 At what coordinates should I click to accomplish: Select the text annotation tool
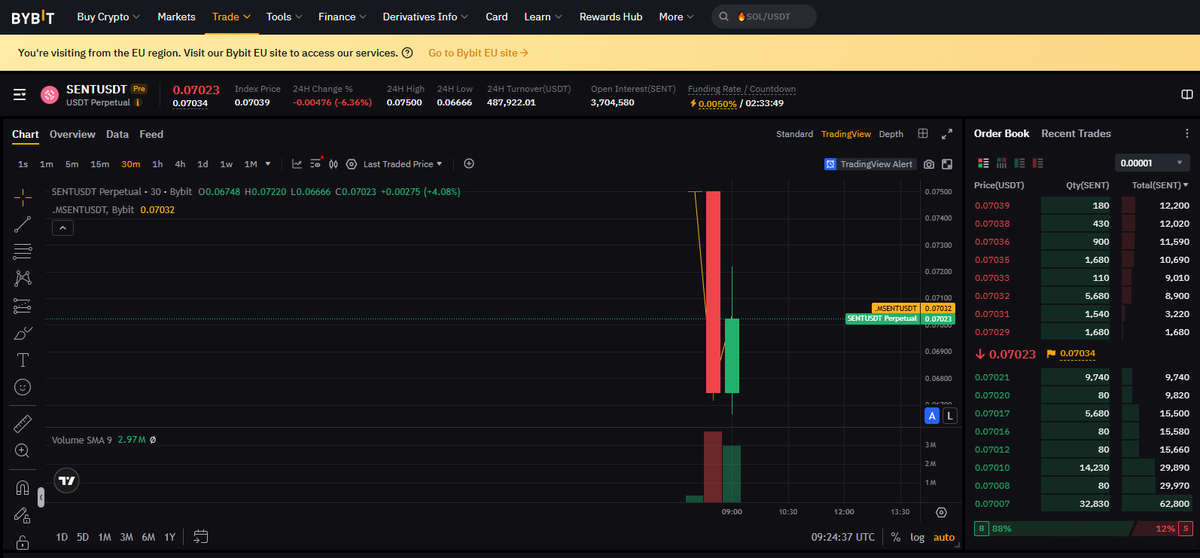22,359
